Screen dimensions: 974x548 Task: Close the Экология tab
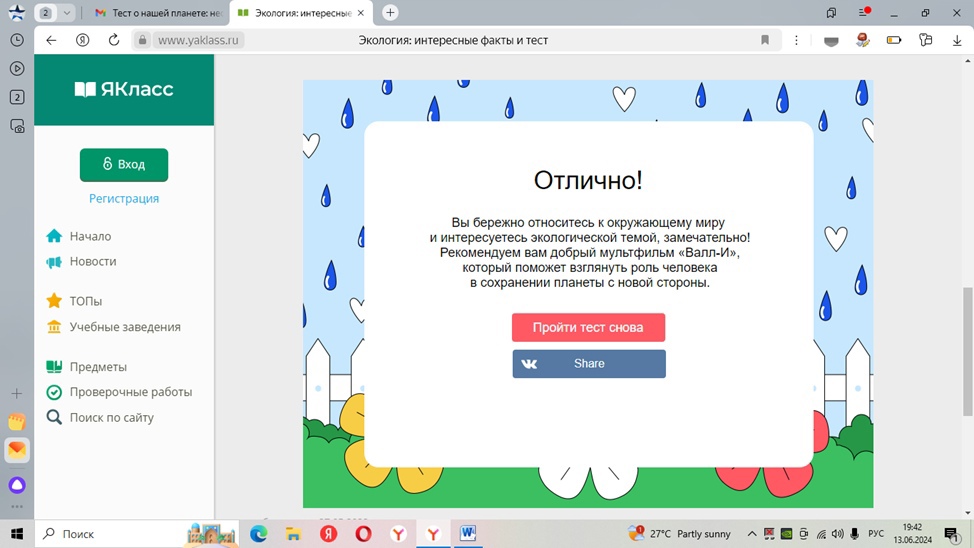coord(361,12)
